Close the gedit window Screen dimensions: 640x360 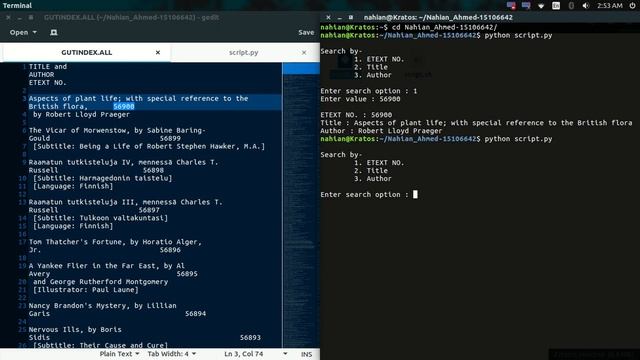(x=8, y=18)
